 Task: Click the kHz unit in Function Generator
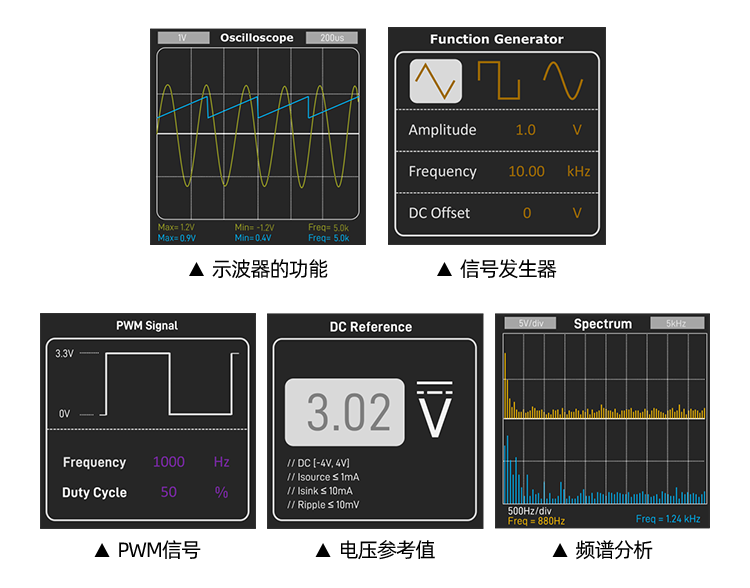coord(578,171)
